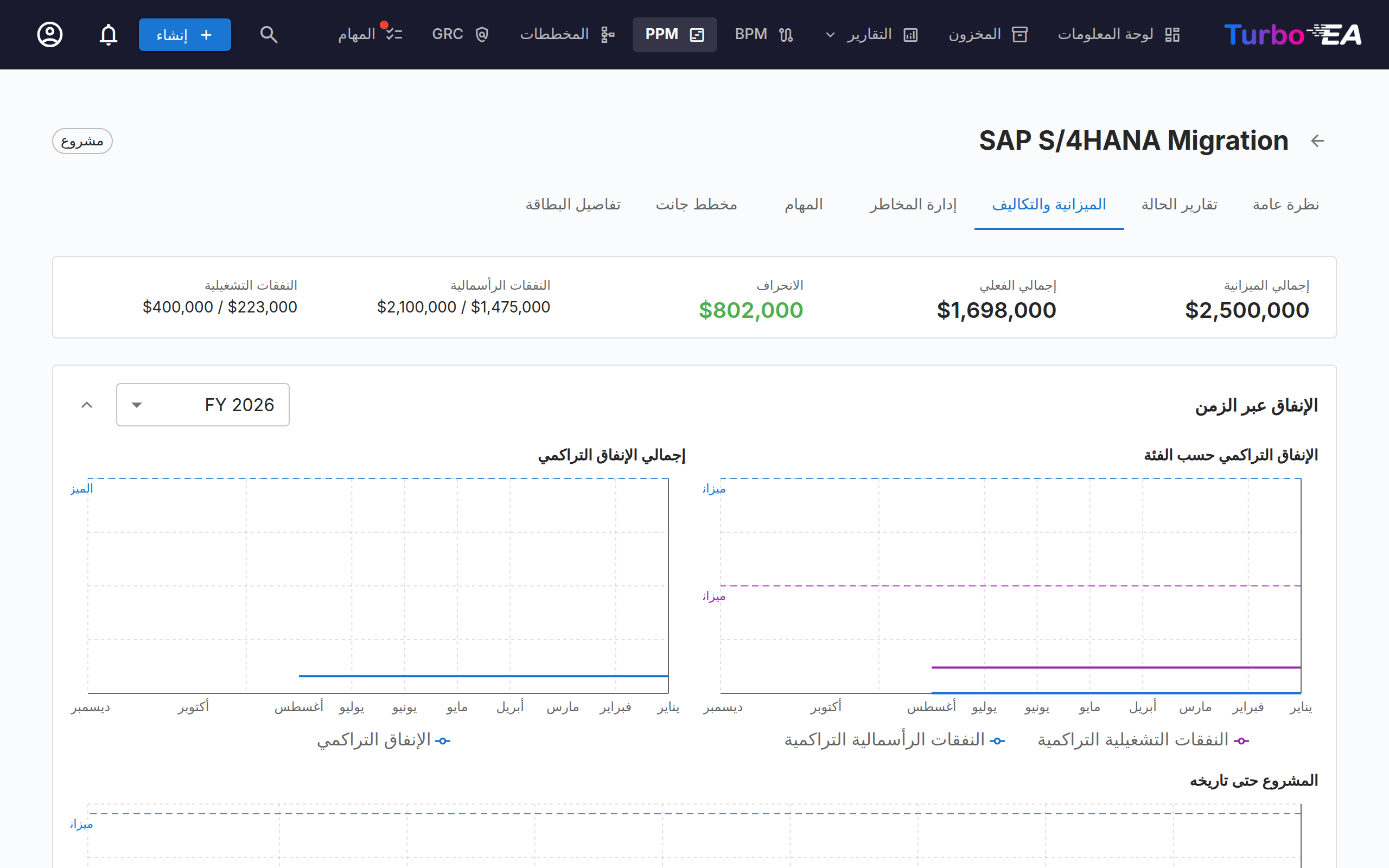Switch to نظرة عامة overview tab
This screenshot has width=1389, height=868.
click(1286, 205)
